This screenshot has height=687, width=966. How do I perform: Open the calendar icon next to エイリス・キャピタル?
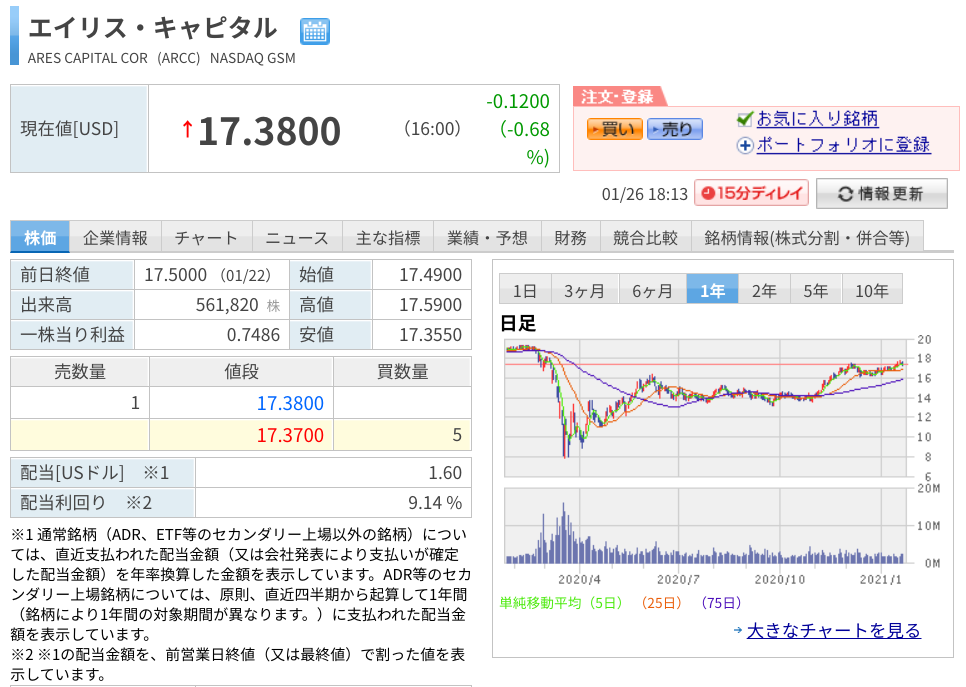(315, 32)
